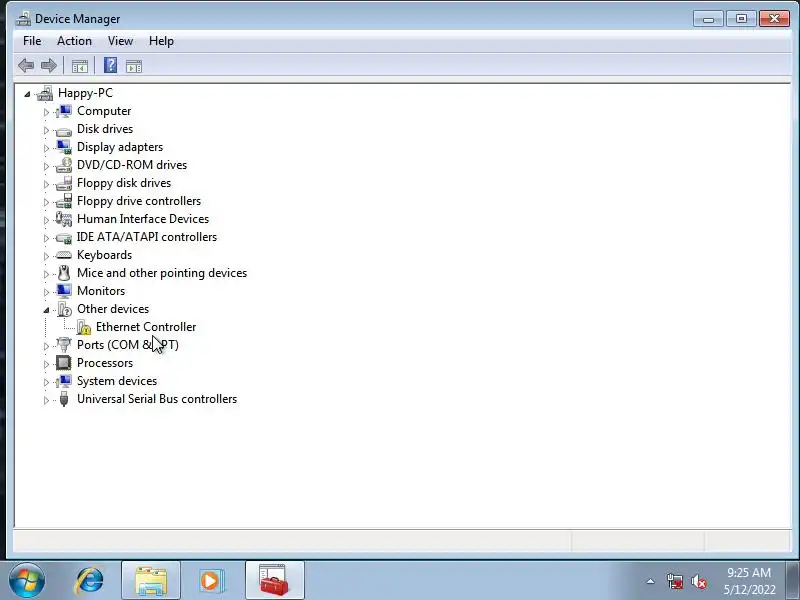Select the Processors label
The image size is (800, 600).
pos(105,363)
